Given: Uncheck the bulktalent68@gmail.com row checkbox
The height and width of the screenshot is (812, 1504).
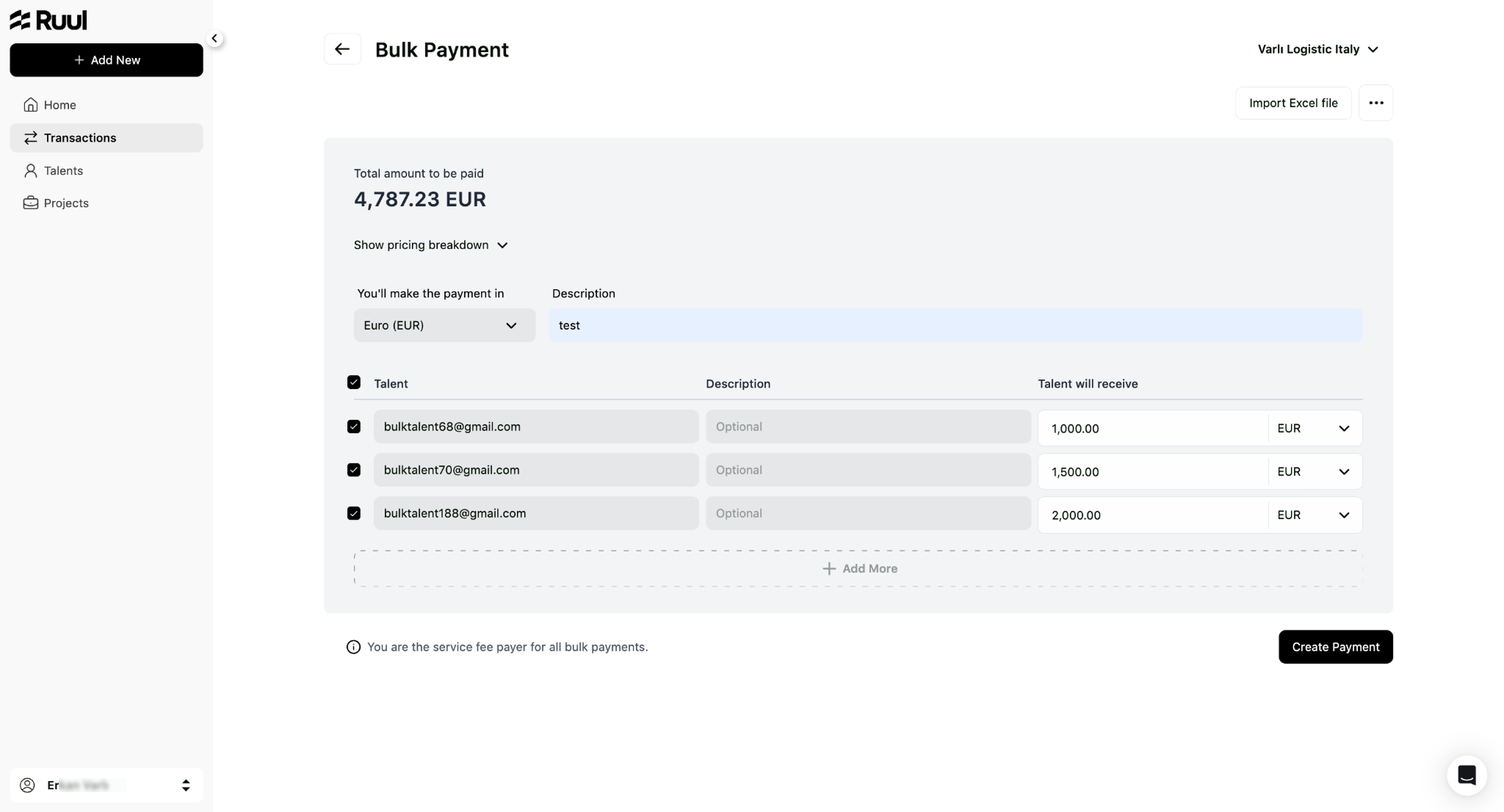Looking at the screenshot, I should coord(354,427).
